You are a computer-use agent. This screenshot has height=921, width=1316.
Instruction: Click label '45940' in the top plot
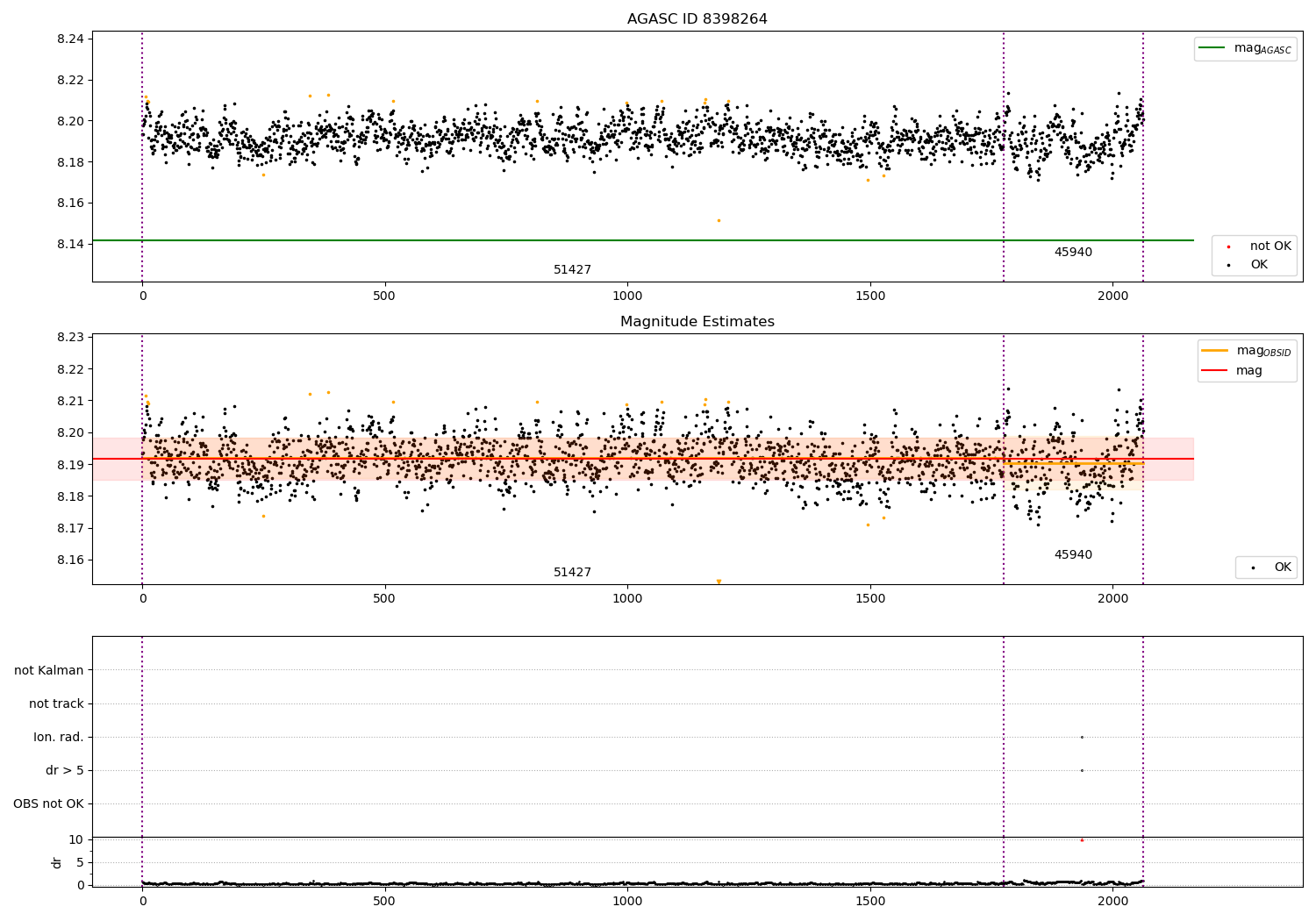(1073, 253)
